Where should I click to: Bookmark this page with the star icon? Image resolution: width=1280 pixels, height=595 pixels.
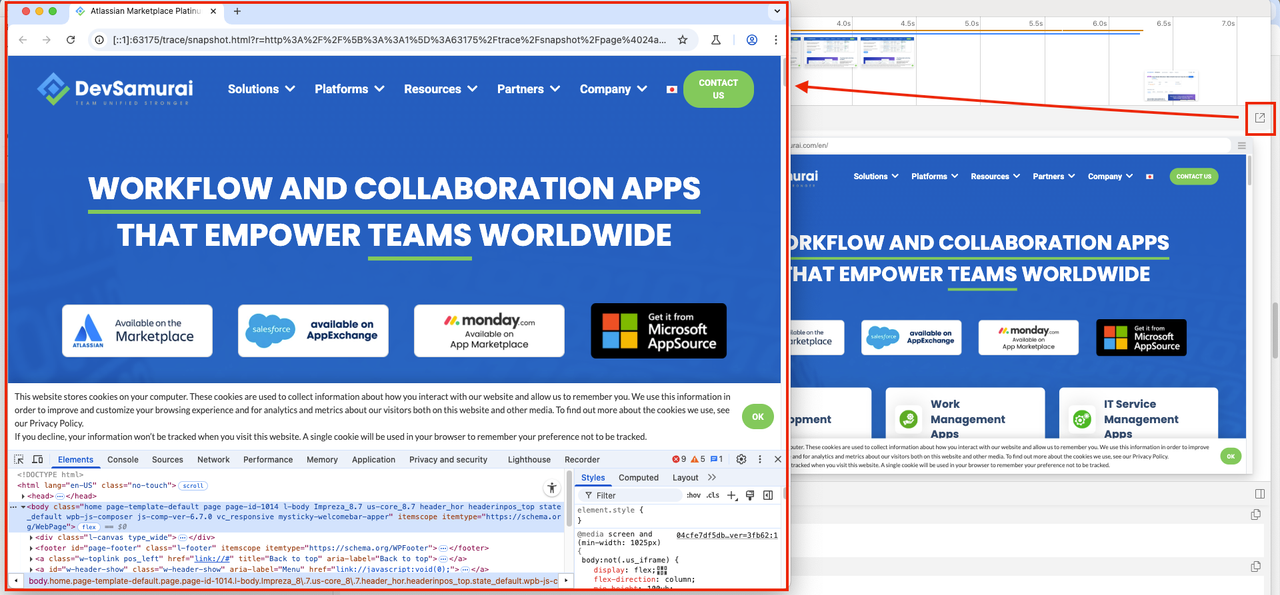tap(682, 40)
